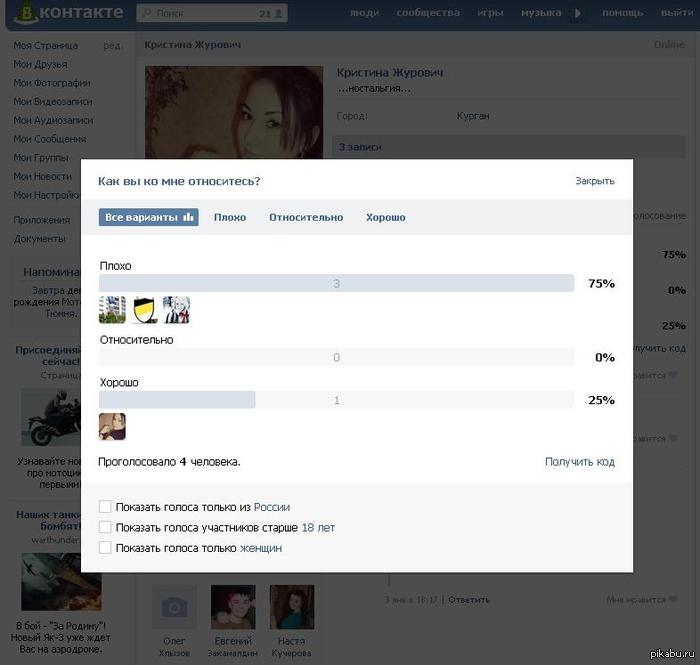Toggle show only women's votes checkbox
Image resolution: width=700 pixels, height=665 pixels.
[x=105, y=548]
